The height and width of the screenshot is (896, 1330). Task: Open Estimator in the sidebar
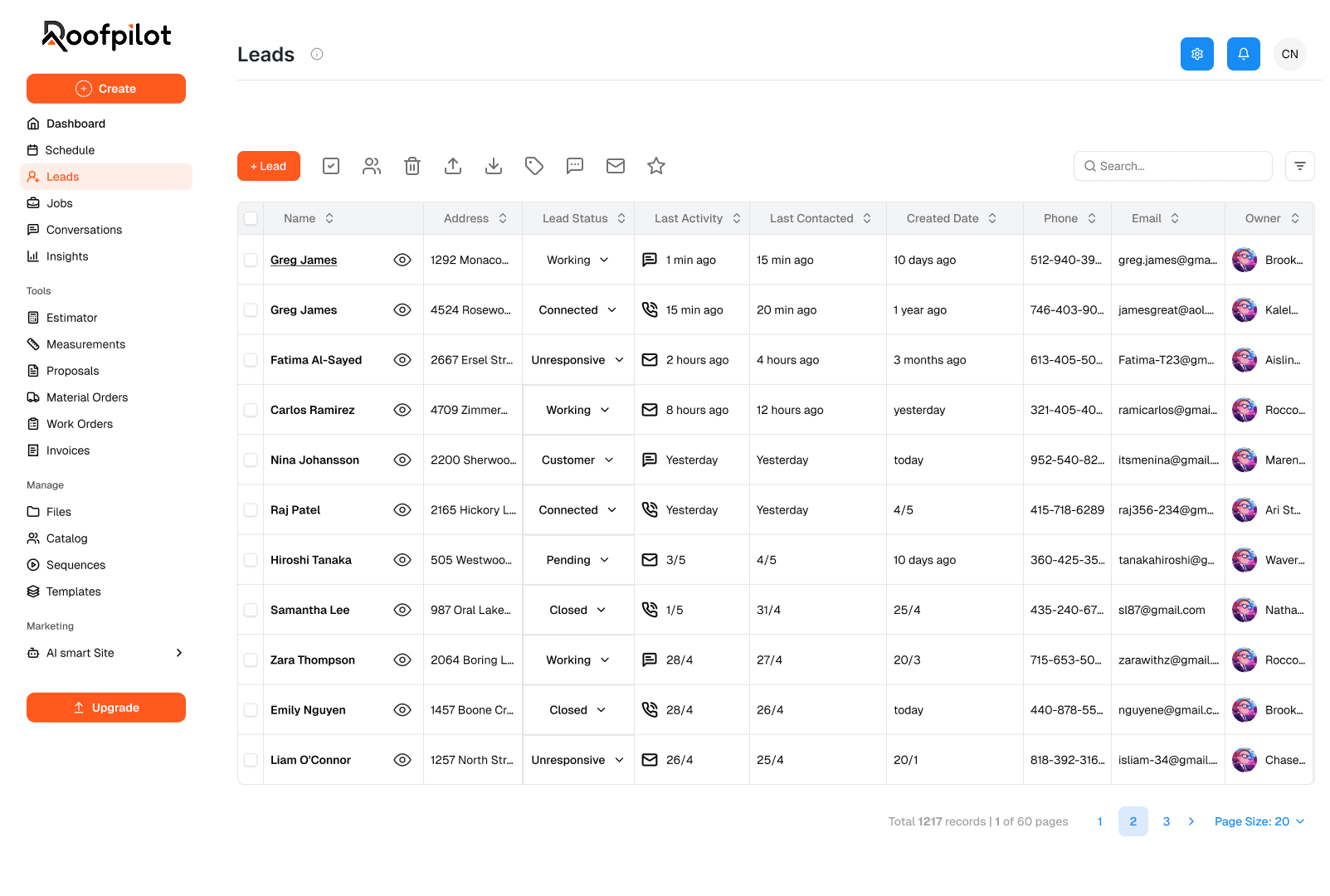(106, 318)
